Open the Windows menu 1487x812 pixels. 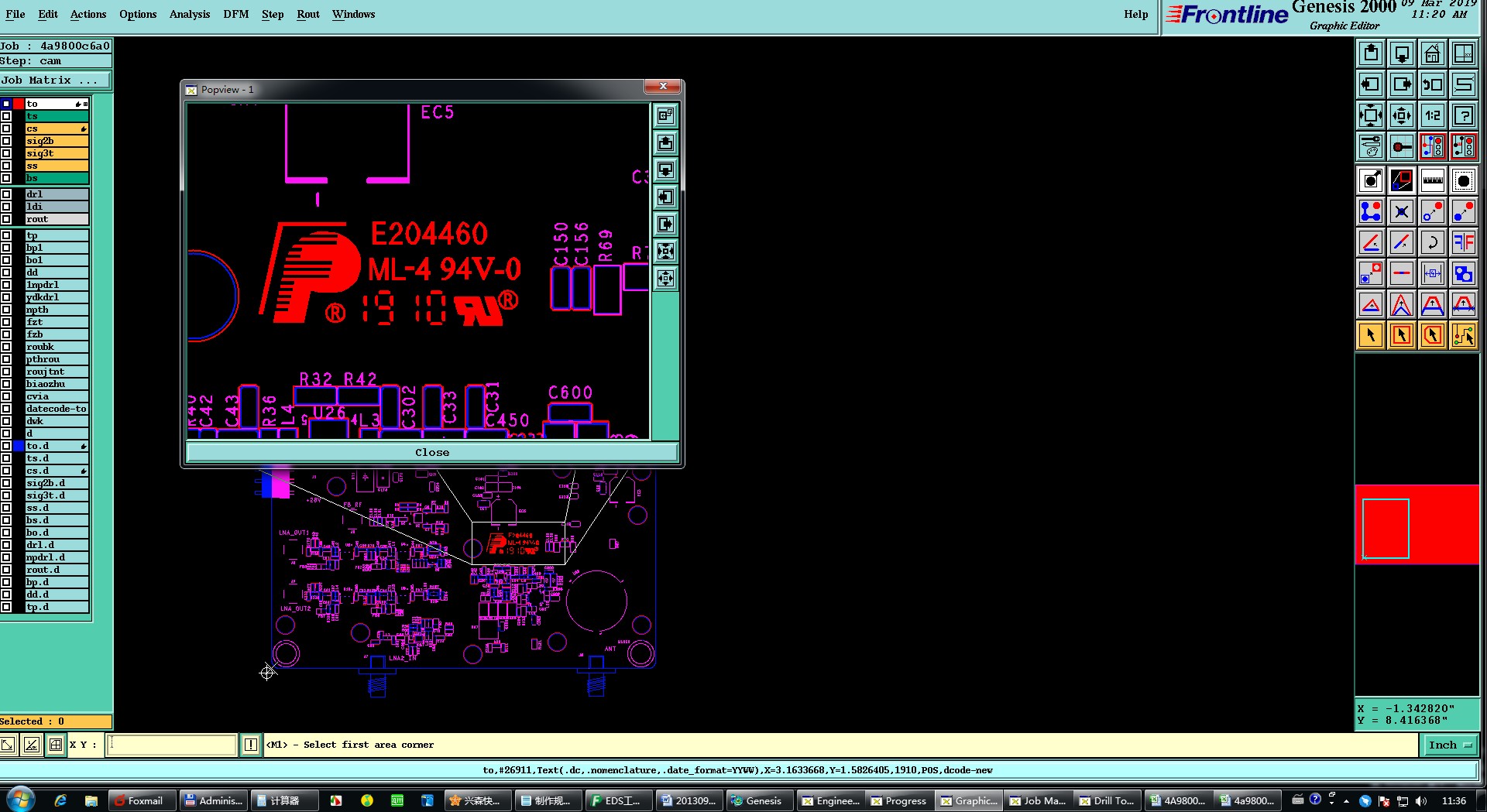354,14
